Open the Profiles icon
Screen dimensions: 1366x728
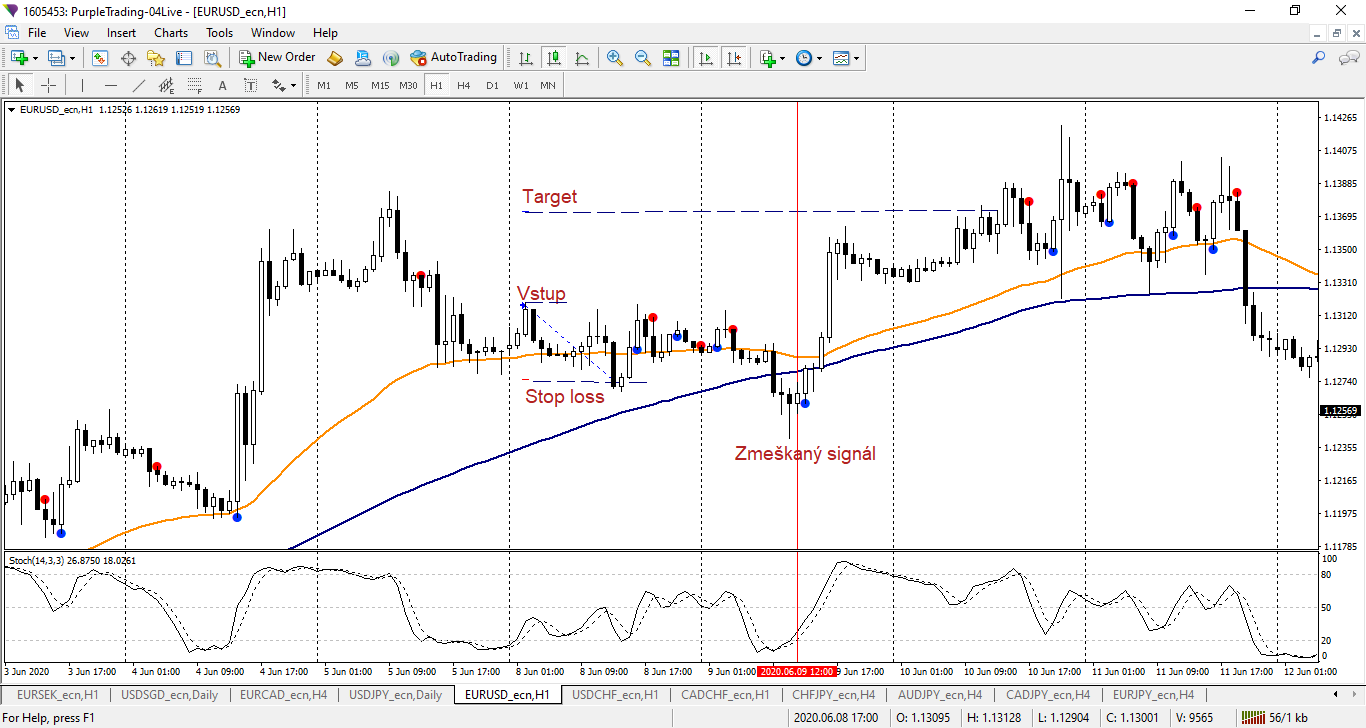pos(56,58)
